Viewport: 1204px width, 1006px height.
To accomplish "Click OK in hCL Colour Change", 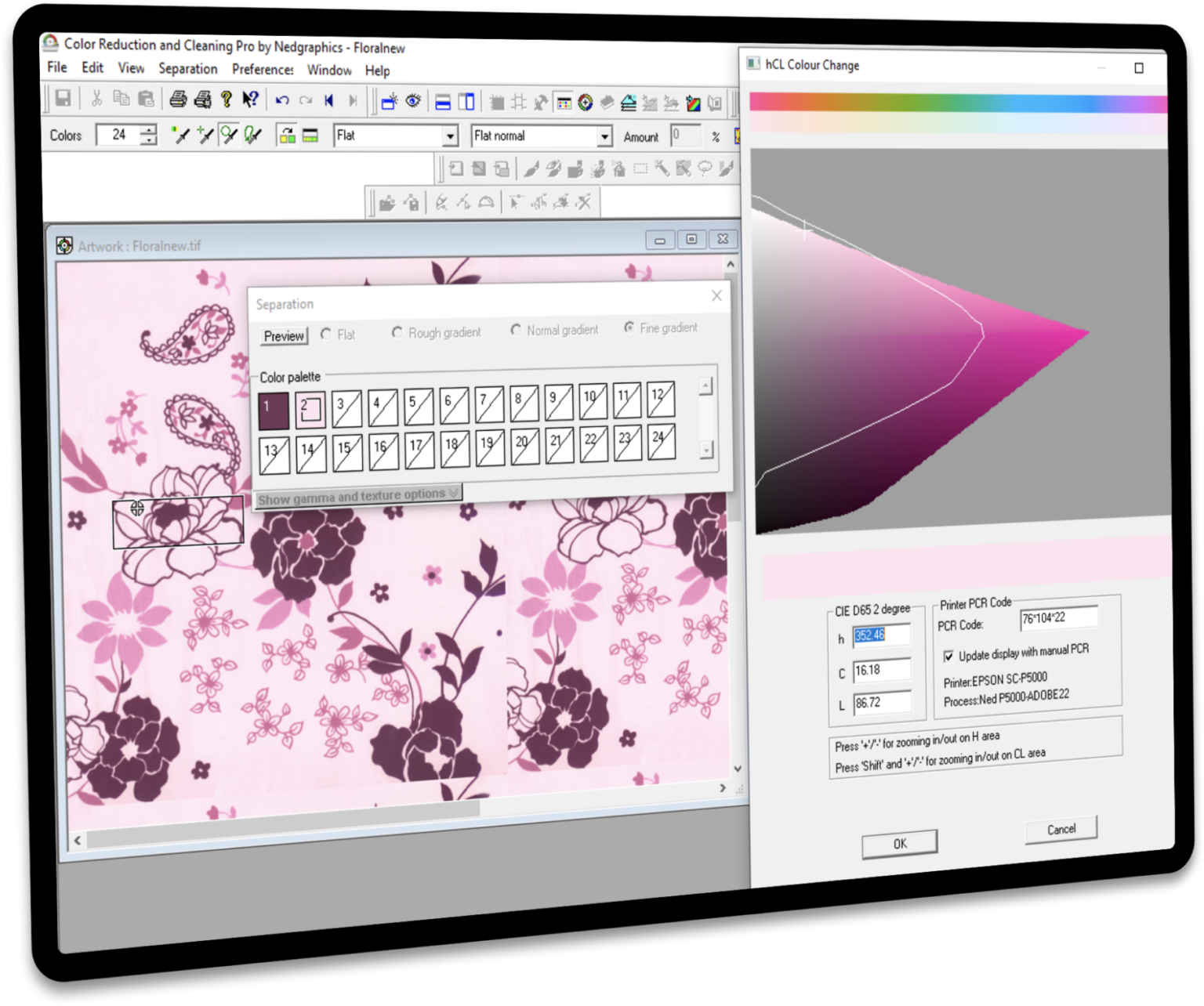I will (899, 844).
